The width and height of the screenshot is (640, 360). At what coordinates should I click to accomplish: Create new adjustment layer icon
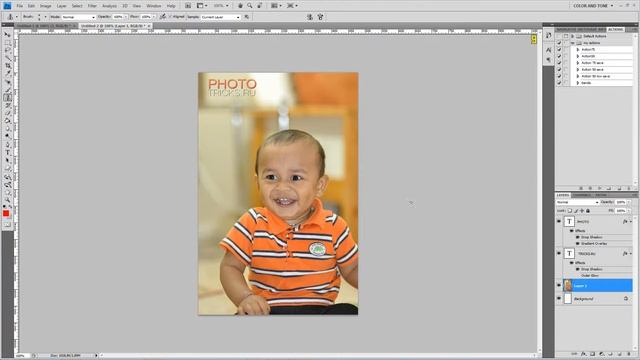(x=601, y=354)
